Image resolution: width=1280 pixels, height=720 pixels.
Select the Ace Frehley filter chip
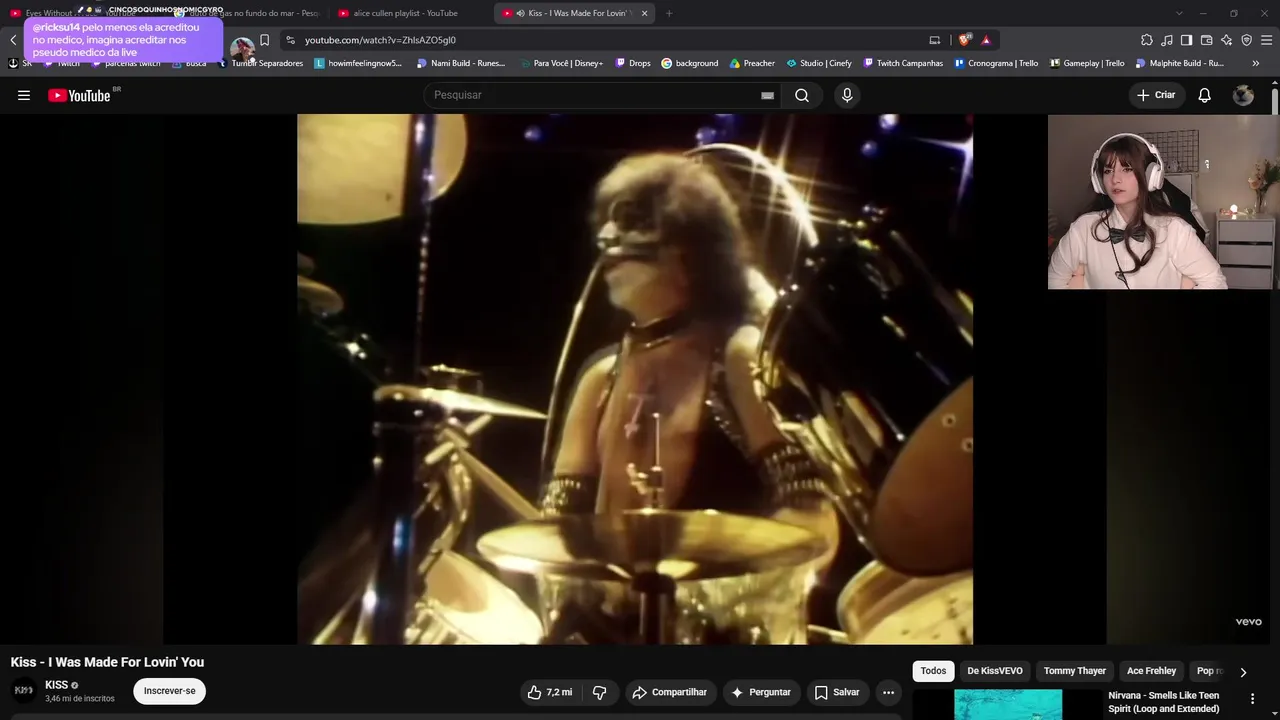1151,671
